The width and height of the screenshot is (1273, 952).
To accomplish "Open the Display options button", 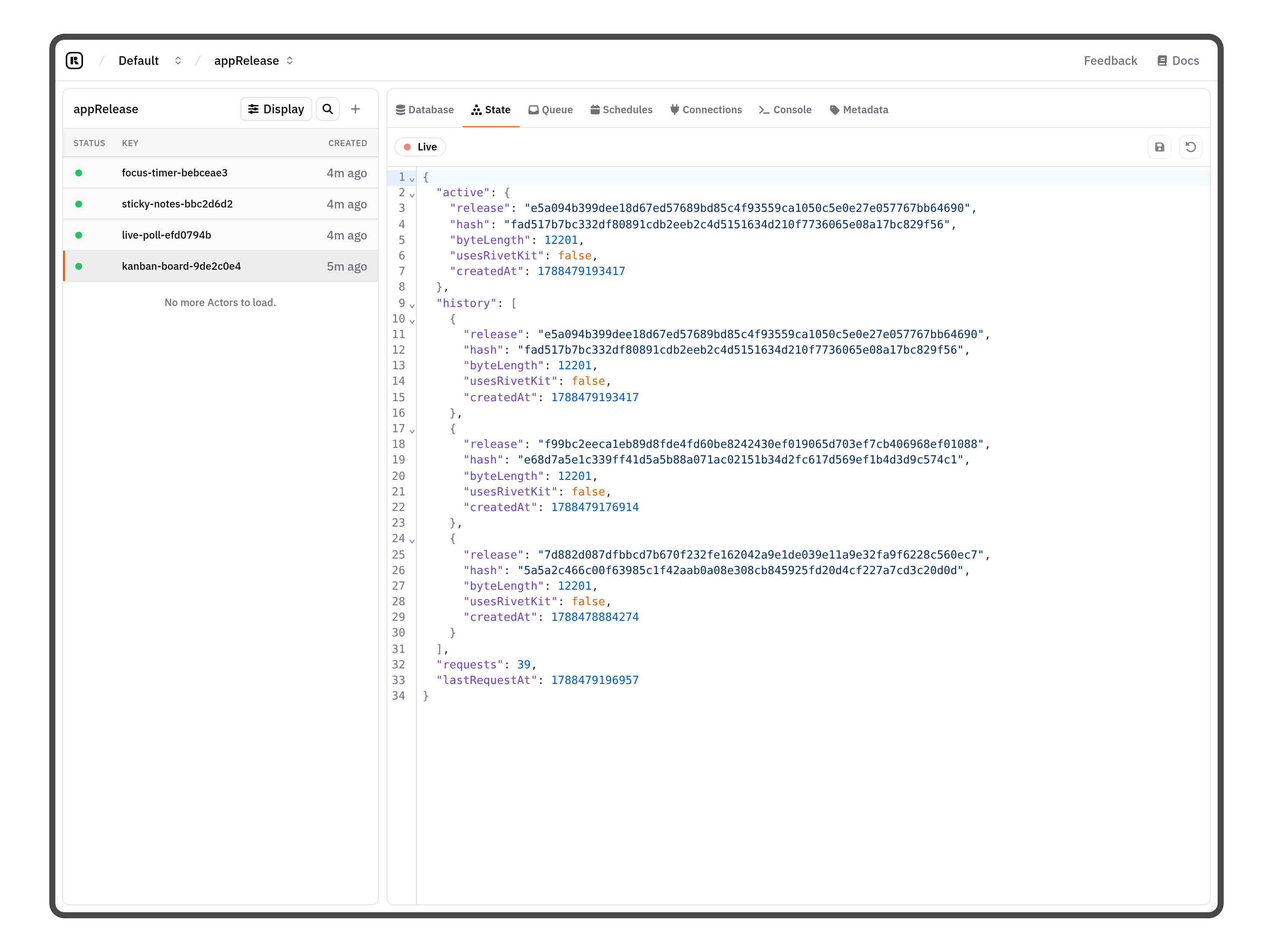I will [x=276, y=109].
